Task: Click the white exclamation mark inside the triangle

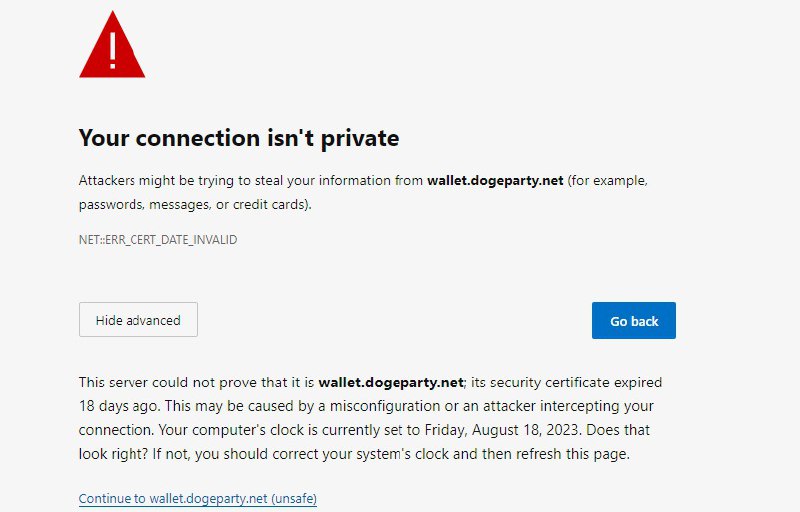Action: pyautogui.click(x=113, y=48)
